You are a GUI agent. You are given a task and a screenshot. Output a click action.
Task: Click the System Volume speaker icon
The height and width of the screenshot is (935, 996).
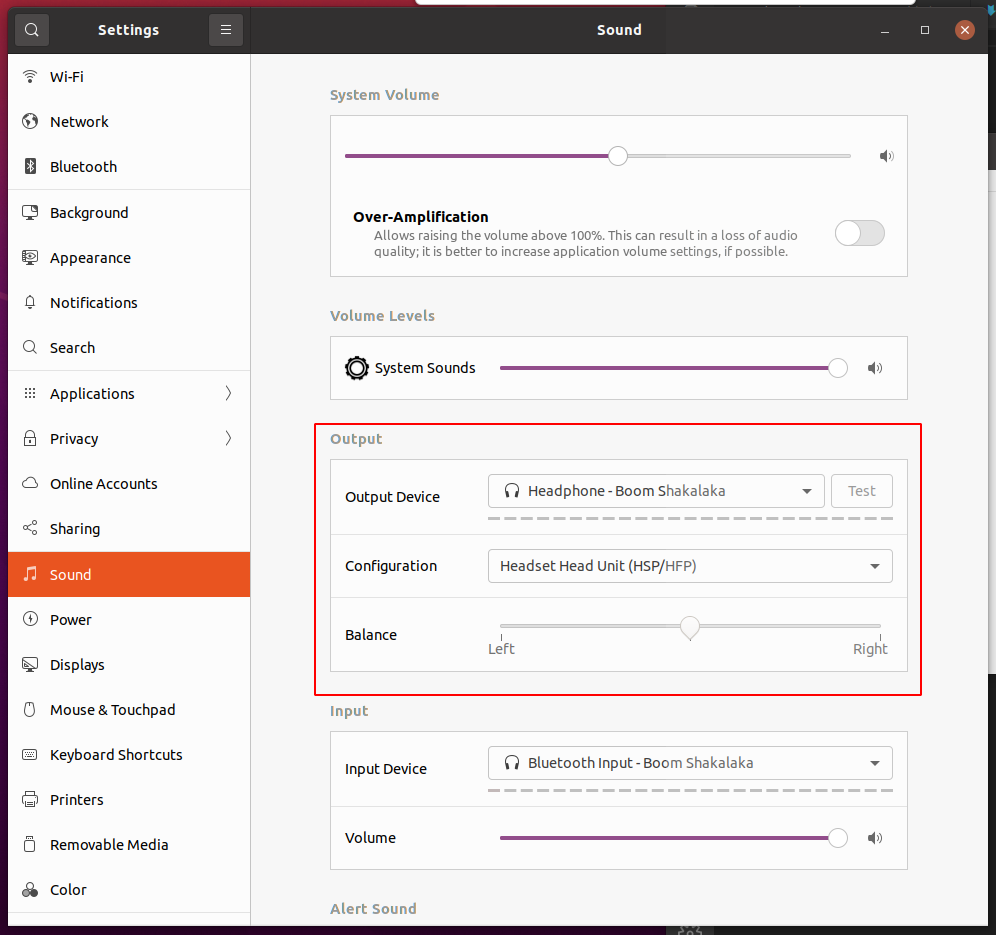pyautogui.click(x=886, y=156)
